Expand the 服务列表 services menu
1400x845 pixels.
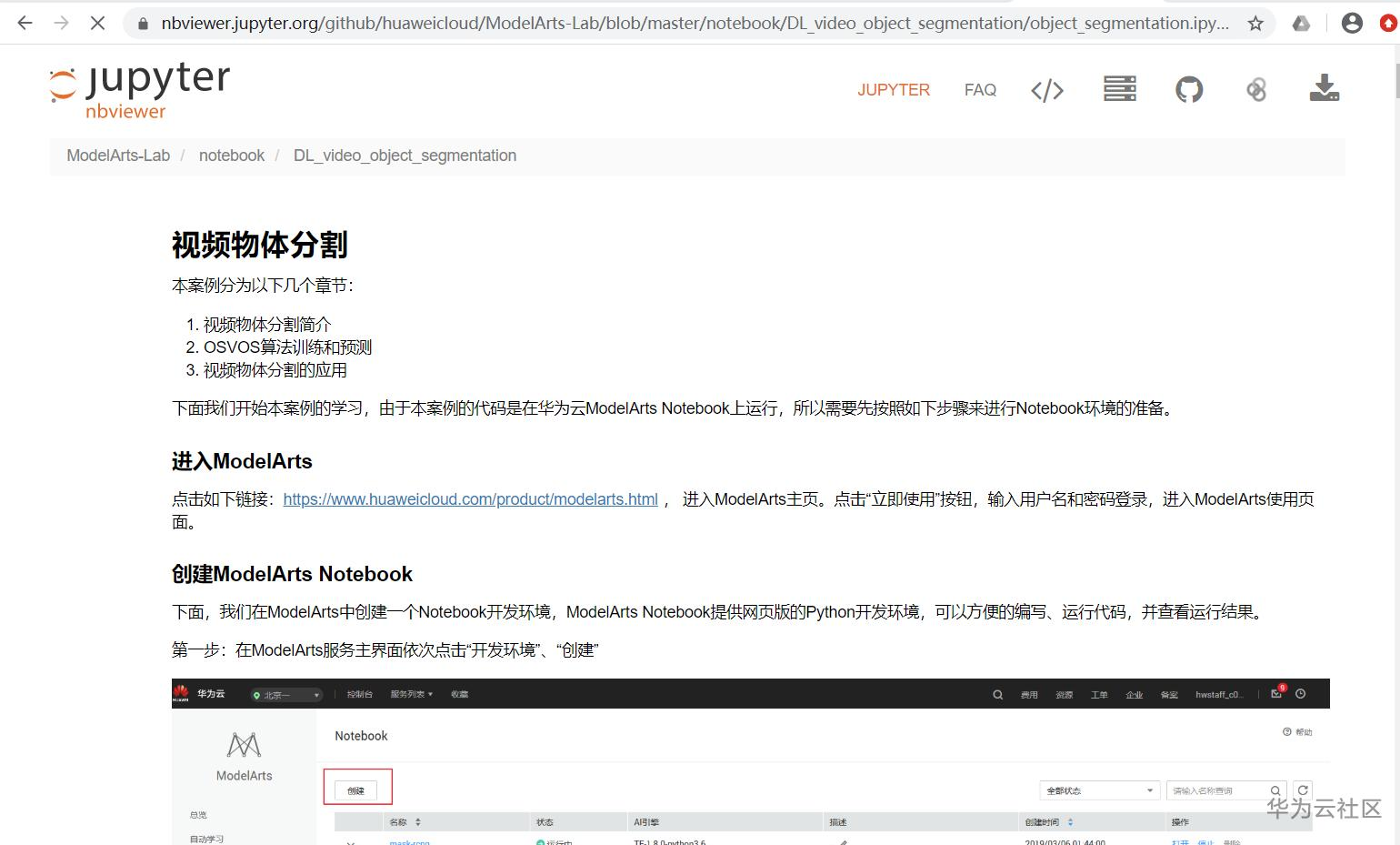coord(412,694)
